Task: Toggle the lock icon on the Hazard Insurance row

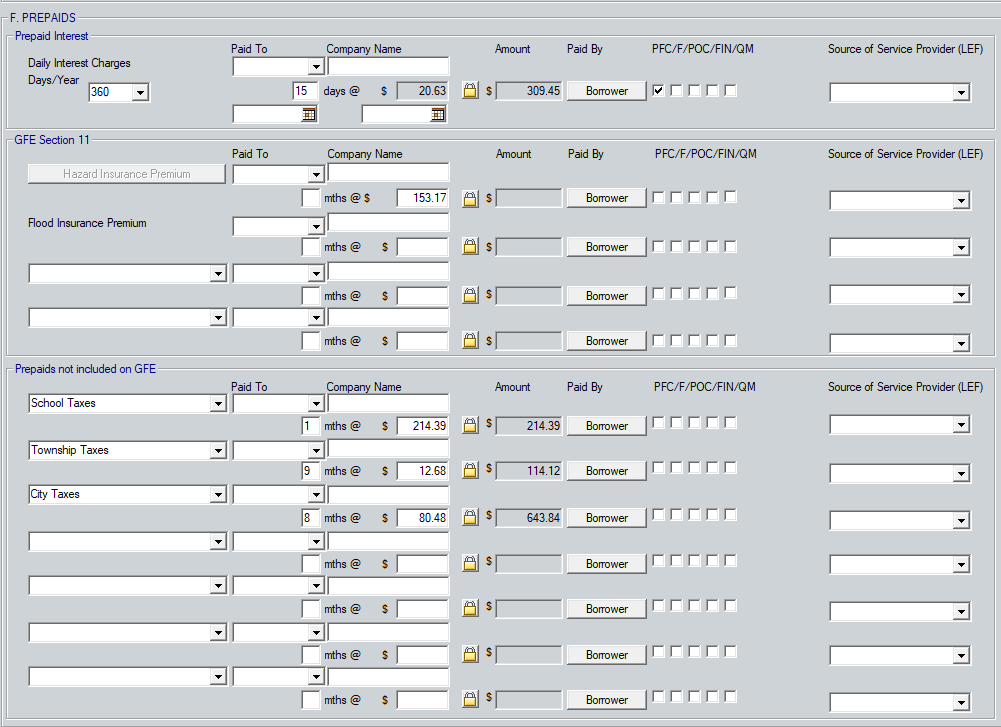Action: point(470,198)
